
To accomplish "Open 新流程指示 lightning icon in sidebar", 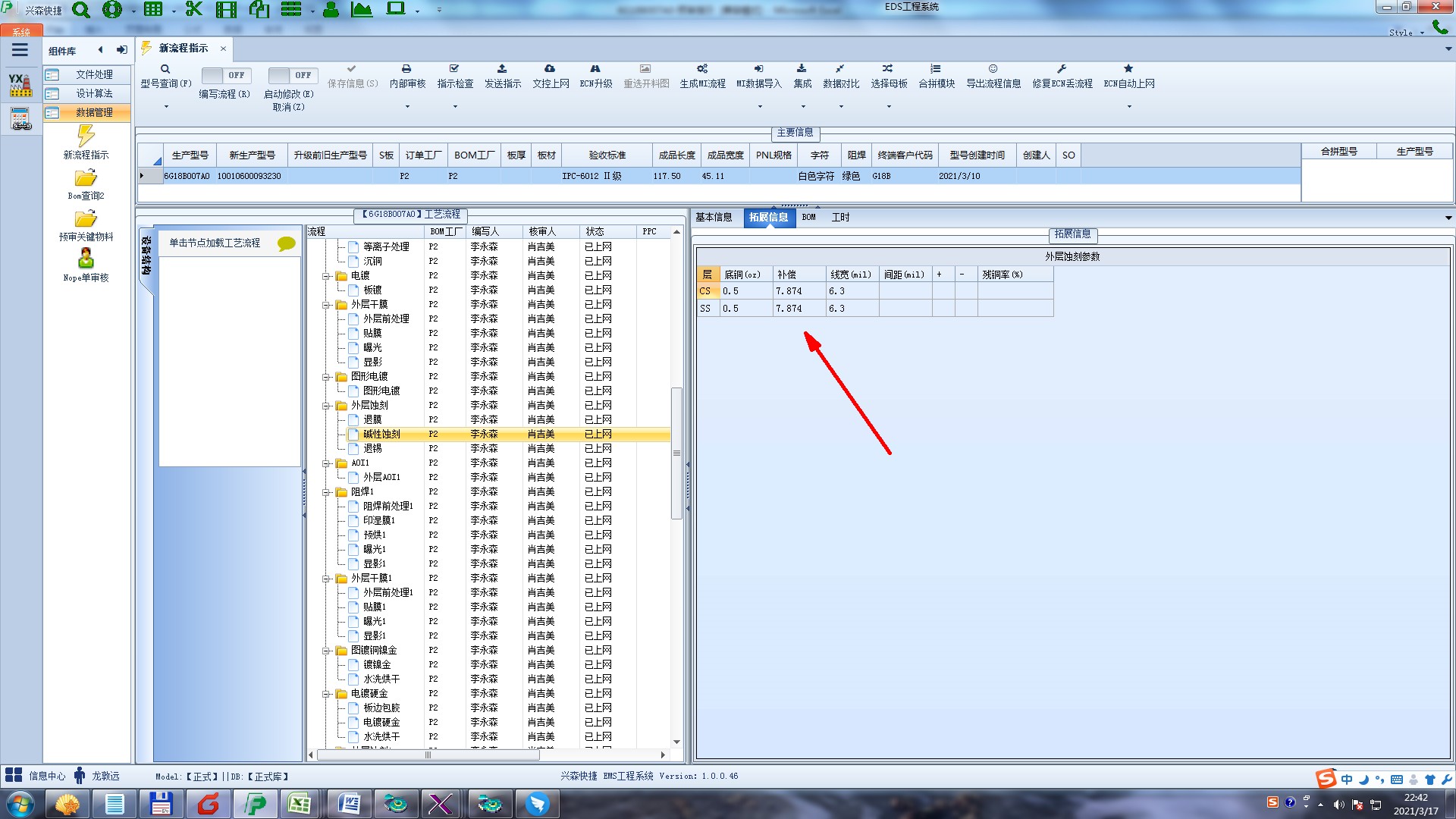I will [86, 136].
